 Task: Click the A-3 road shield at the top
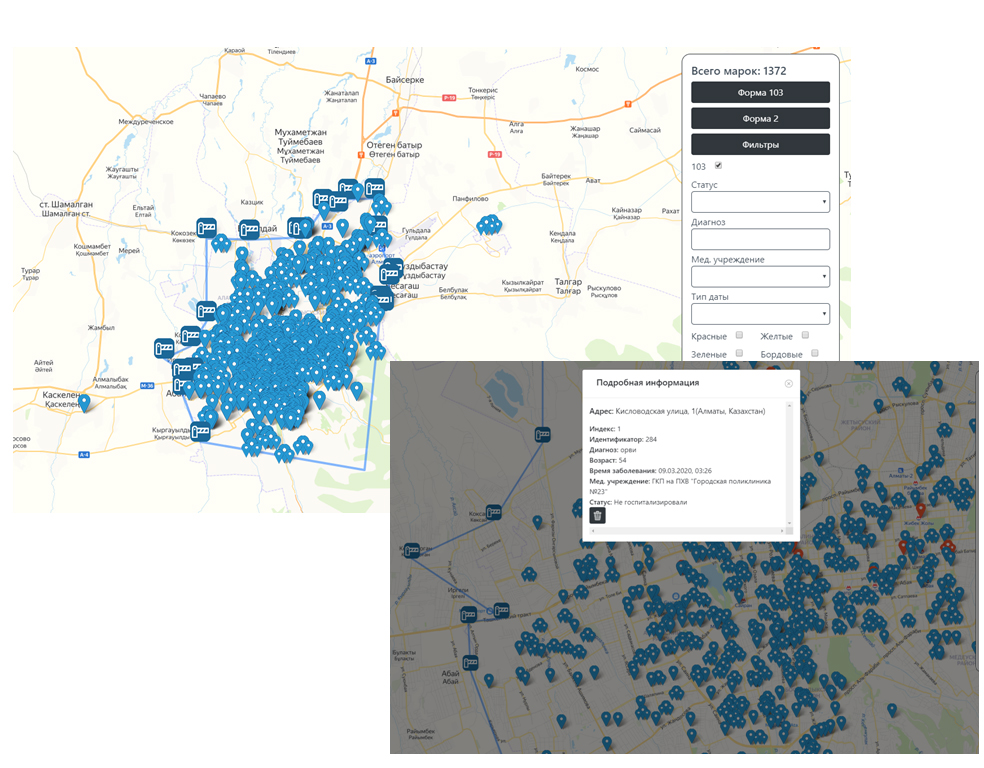[370, 61]
